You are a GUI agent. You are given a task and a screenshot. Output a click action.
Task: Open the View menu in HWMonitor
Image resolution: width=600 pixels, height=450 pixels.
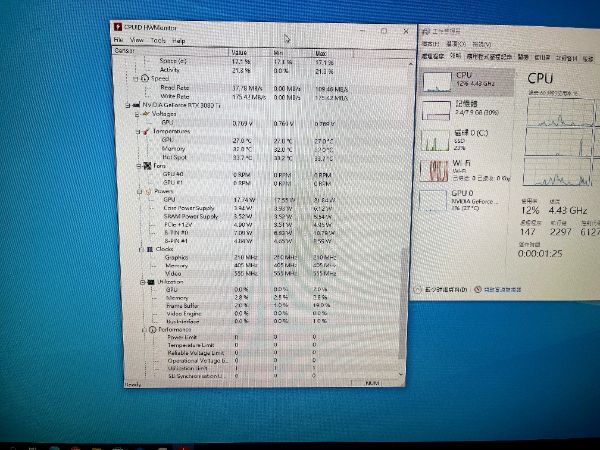[137, 40]
